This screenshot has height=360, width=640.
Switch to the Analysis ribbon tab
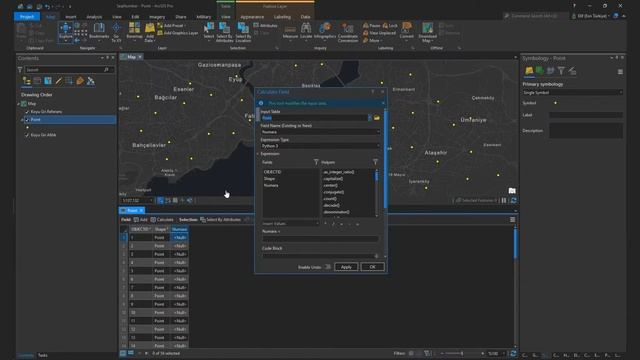pyautogui.click(x=94, y=17)
